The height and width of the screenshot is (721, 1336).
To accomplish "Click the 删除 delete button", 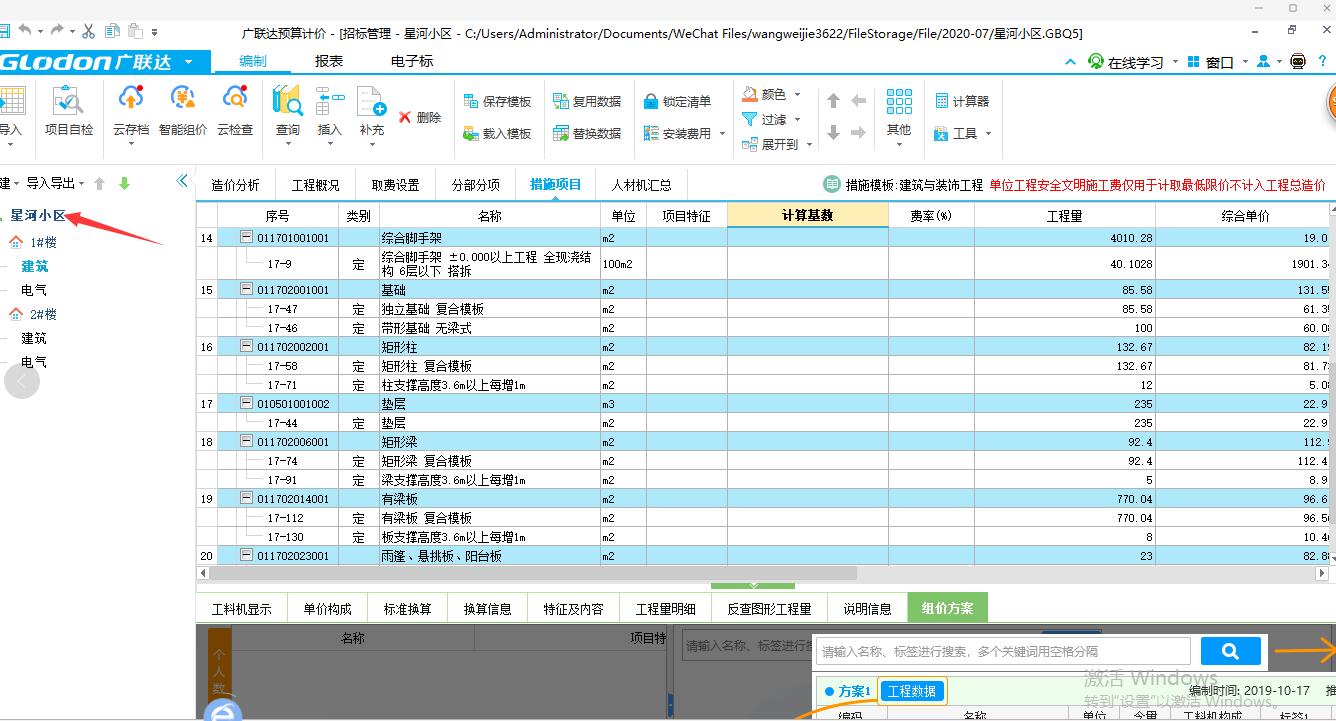I will pos(420,117).
